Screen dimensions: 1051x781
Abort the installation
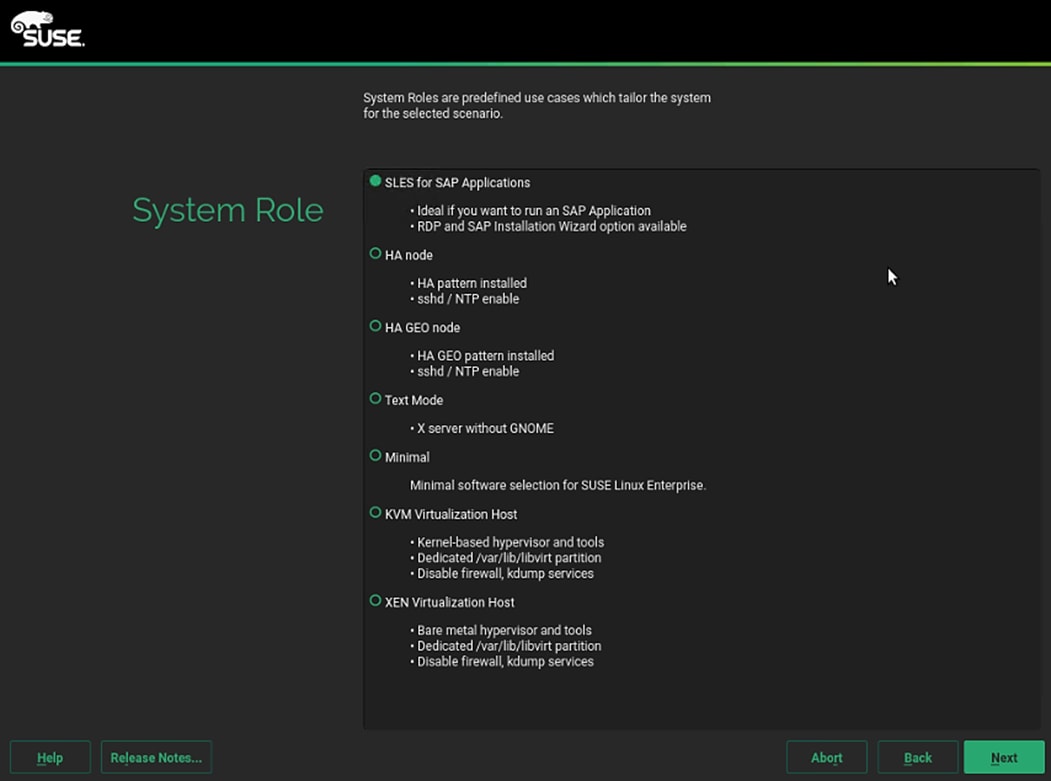click(826, 757)
